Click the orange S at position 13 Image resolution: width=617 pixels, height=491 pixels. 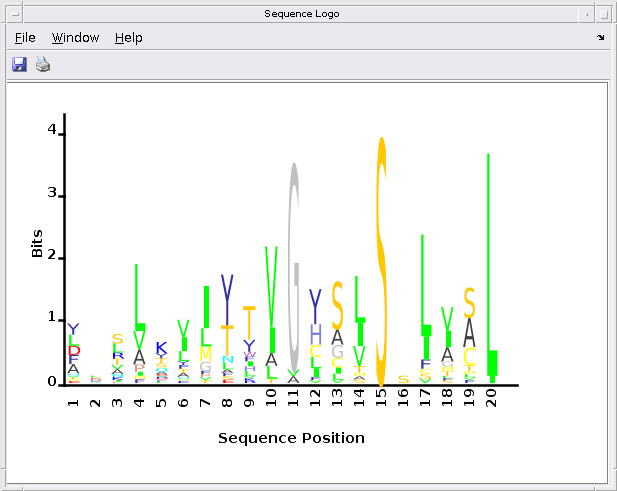(337, 306)
